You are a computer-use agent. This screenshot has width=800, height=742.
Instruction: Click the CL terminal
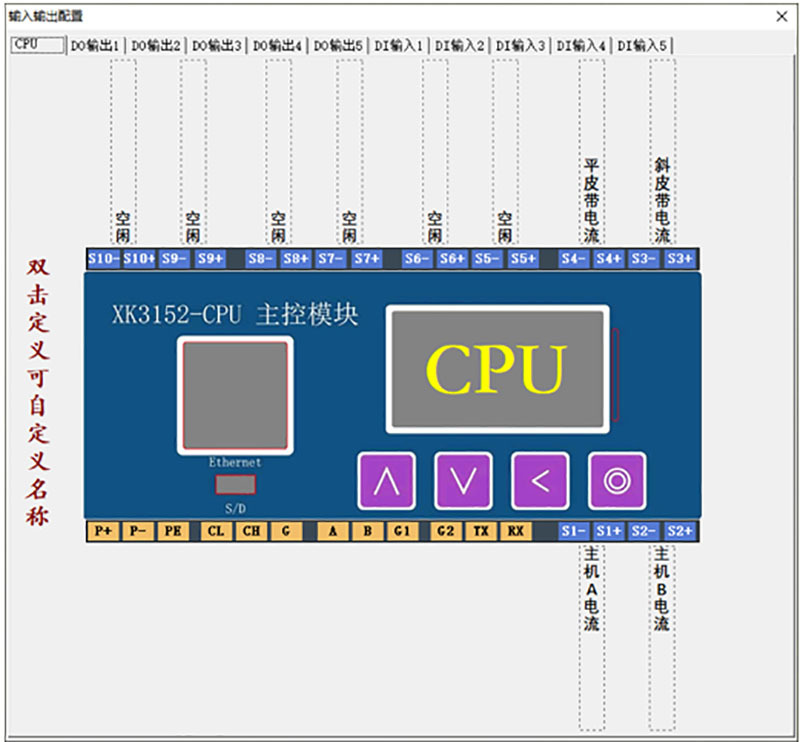coord(216,531)
